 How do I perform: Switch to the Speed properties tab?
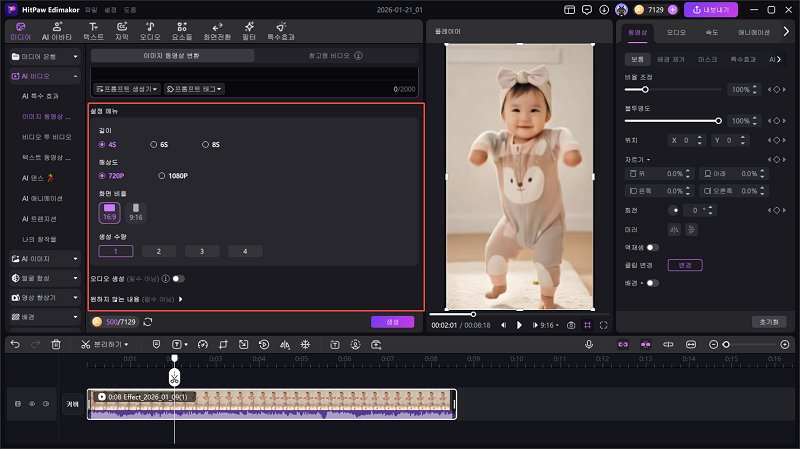pyautogui.click(x=712, y=32)
